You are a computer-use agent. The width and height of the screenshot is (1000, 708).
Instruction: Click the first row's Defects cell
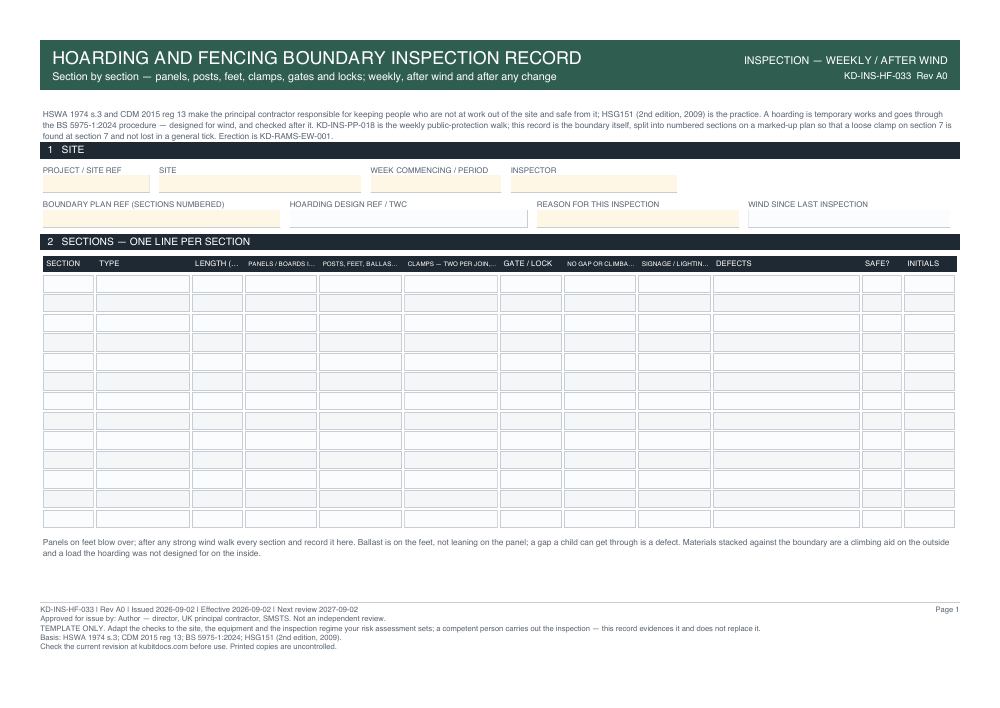click(786, 284)
